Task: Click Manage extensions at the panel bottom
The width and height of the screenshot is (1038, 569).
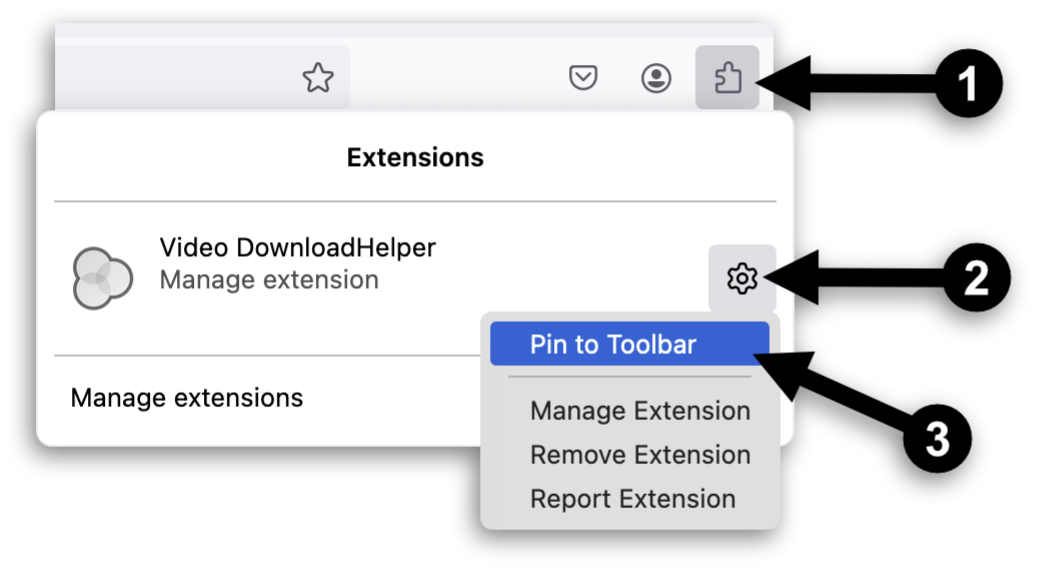Action: point(187,398)
